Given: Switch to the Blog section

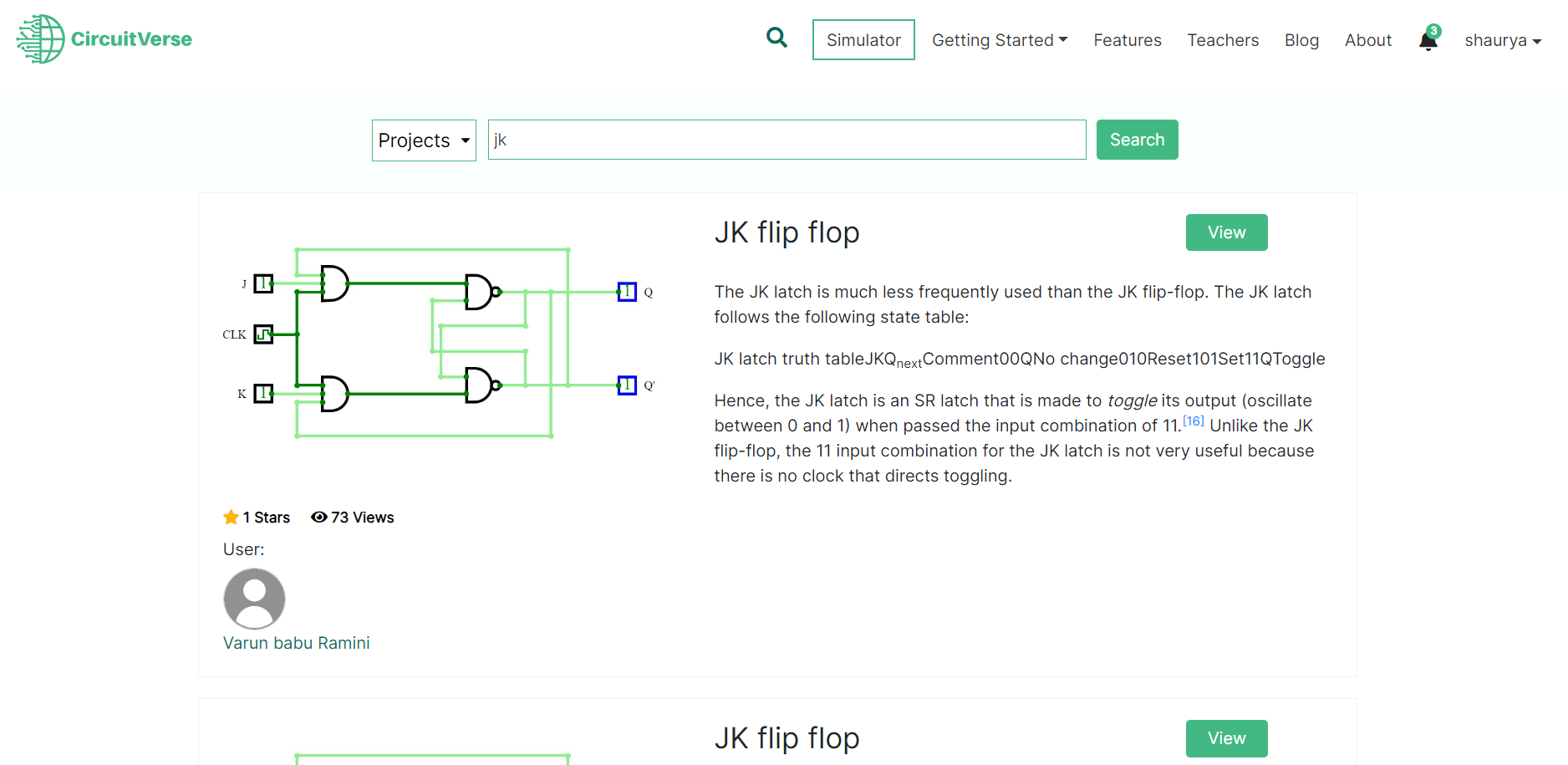Looking at the screenshot, I should [1301, 39].
